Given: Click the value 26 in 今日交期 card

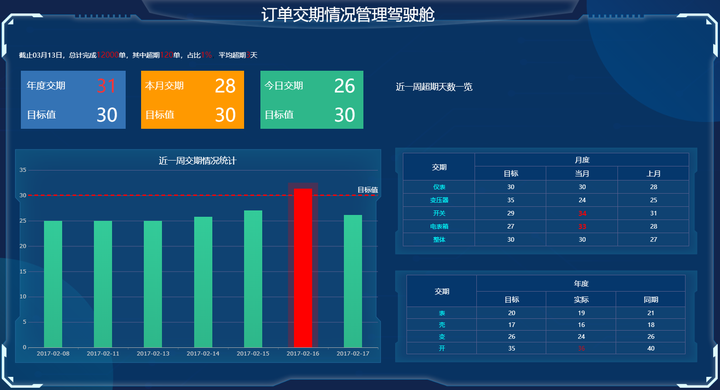Looking at the screenshot, I should [344, 86].
